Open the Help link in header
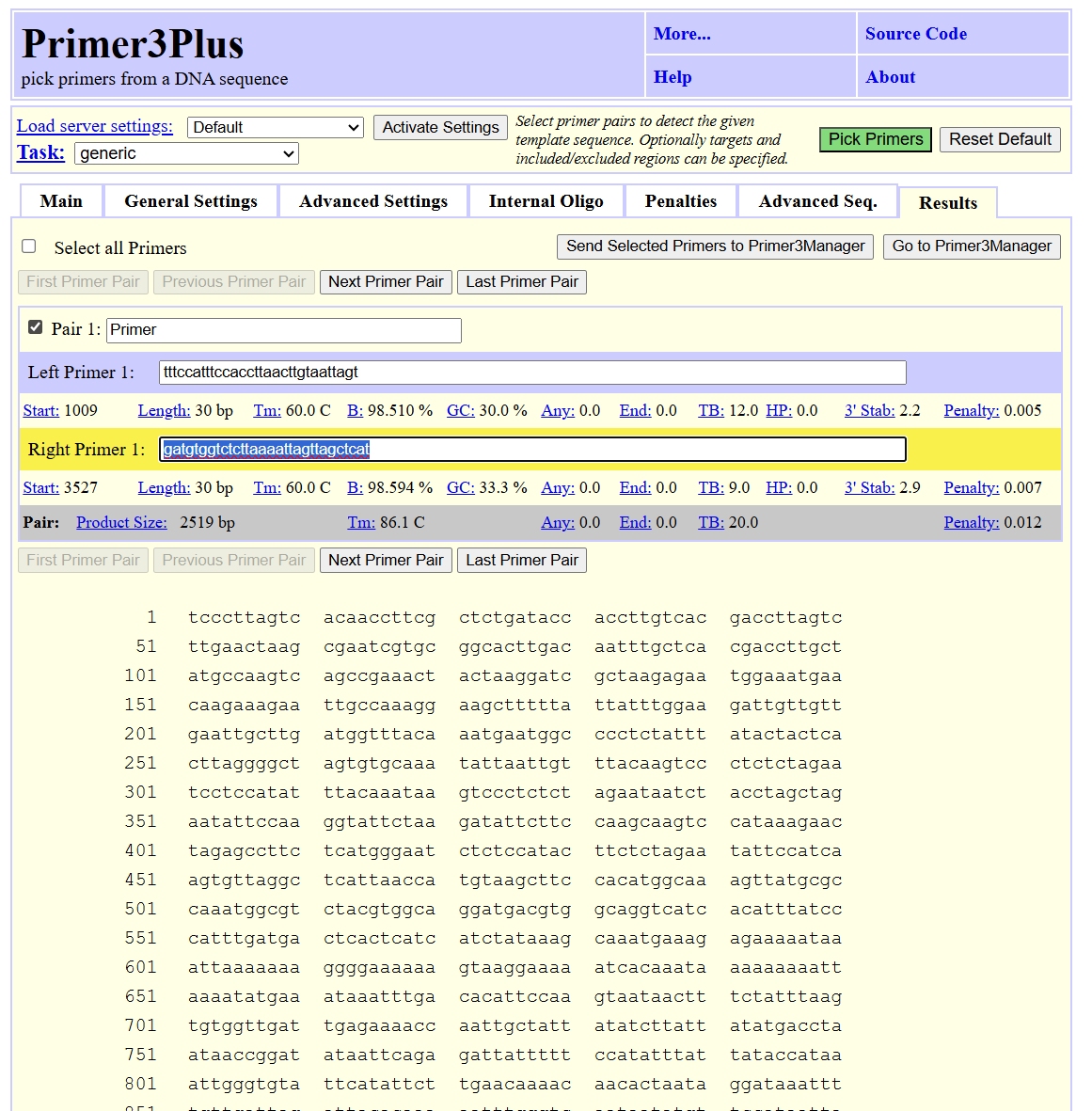1092x1111 pixels. (673, 77)
